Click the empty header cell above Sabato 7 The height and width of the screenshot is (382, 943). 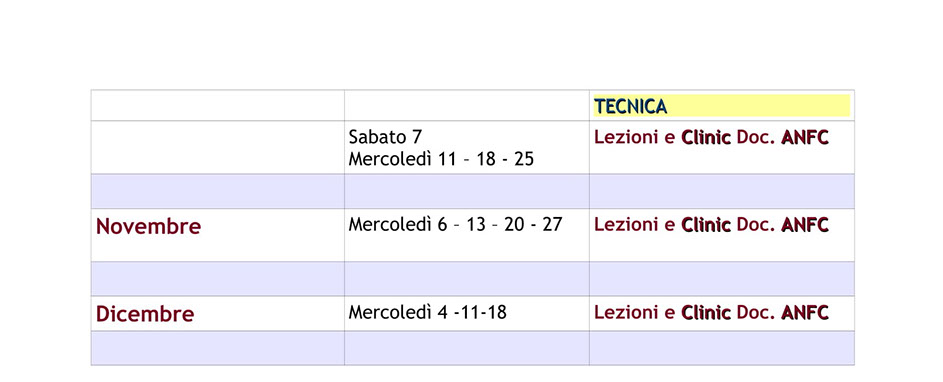click(x=467, y=106)
